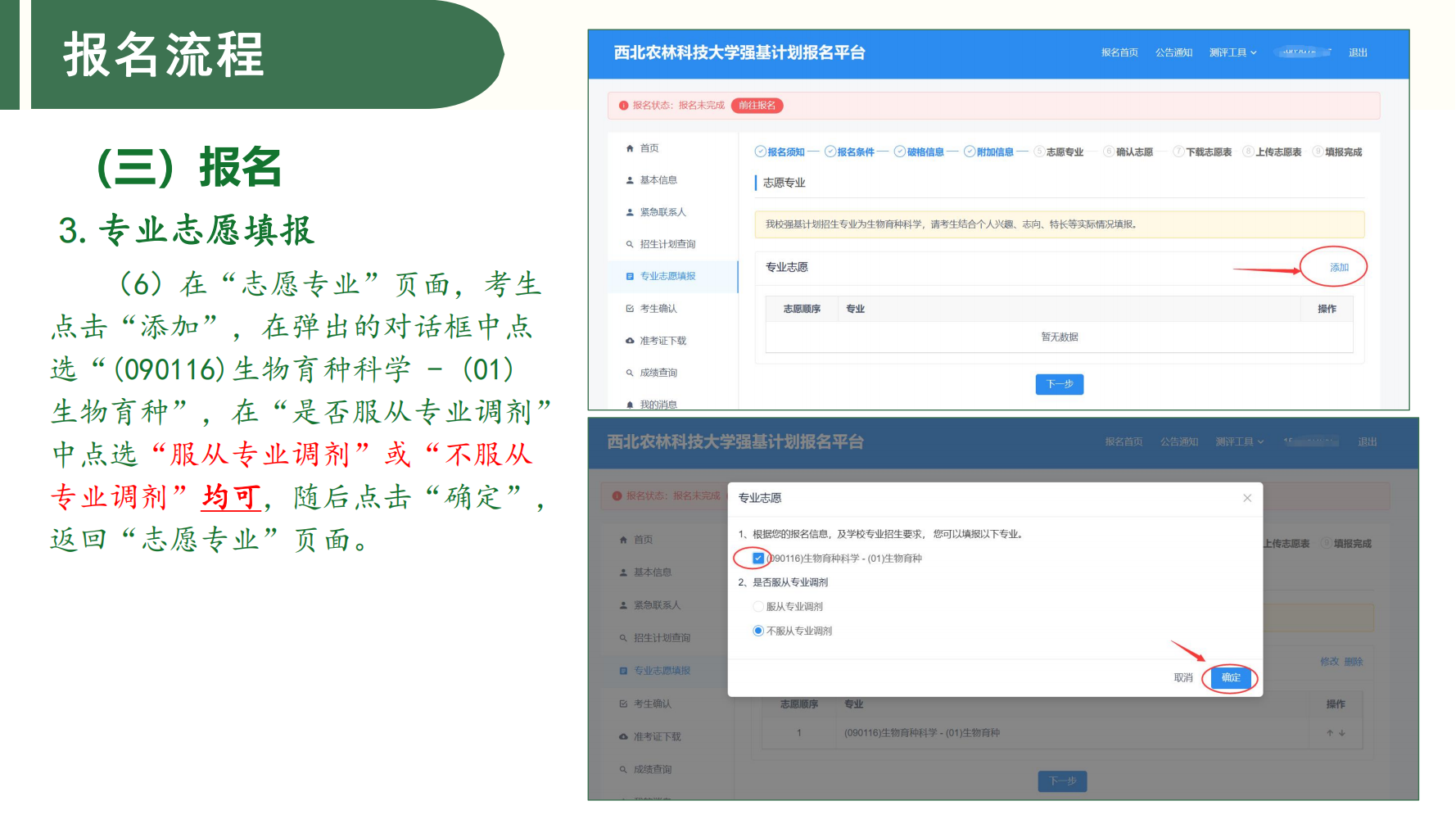
Task: Click the red 前往报名 button in upper status bar
Action: [x=757, y=106]
